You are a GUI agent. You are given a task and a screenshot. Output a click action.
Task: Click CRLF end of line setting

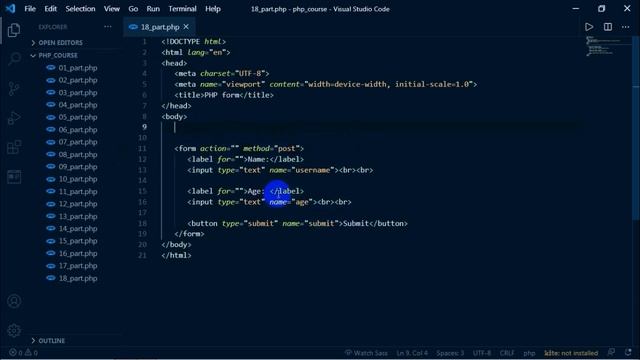click(507, 353)
